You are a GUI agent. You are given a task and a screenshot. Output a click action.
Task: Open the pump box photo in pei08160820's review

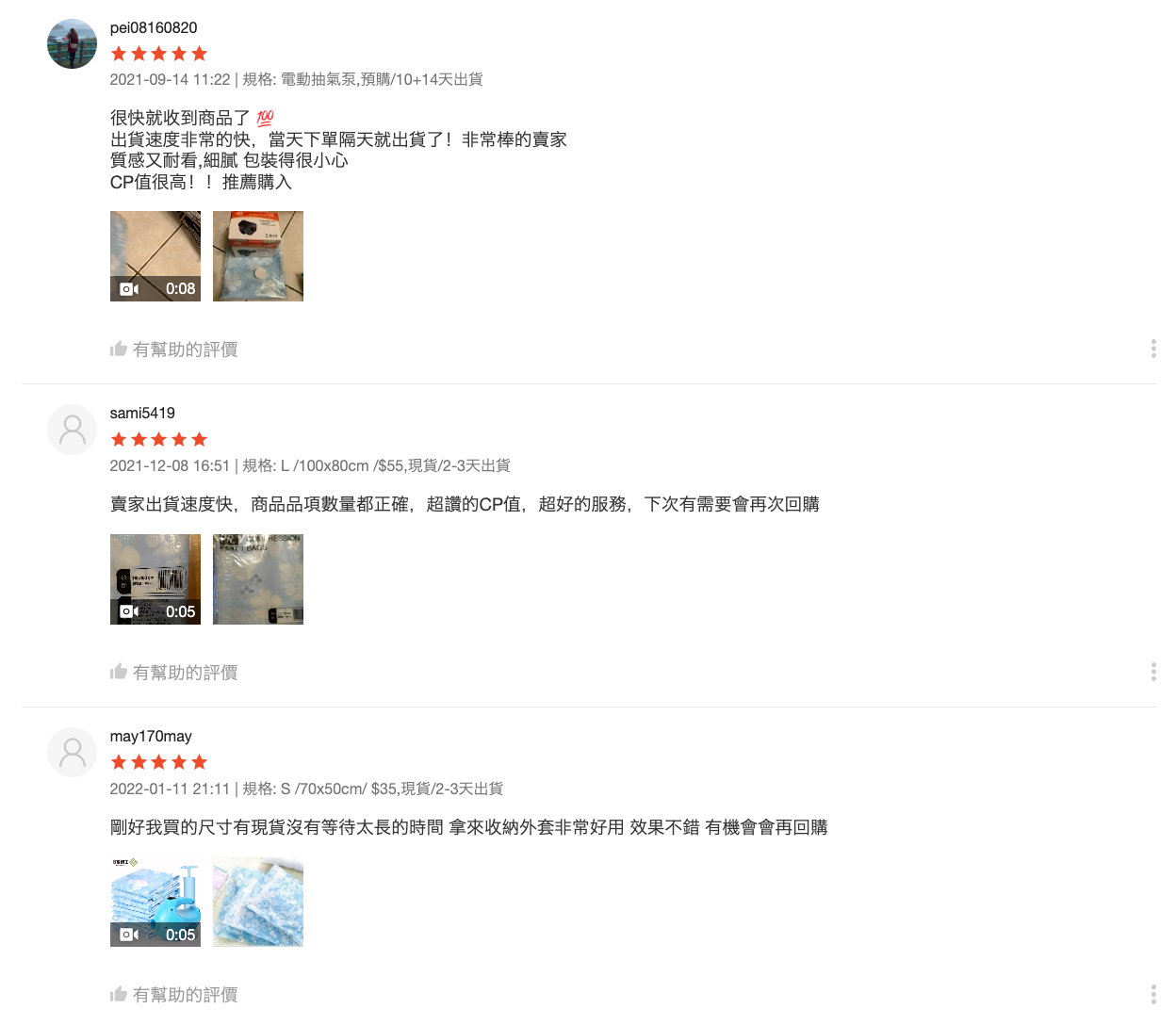pos(258,256)
